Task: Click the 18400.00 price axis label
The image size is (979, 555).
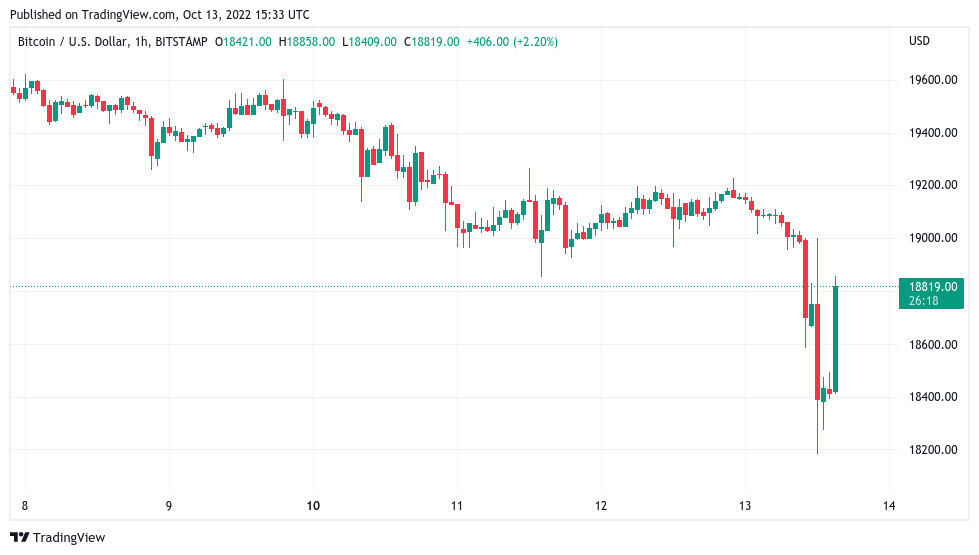Action: coord(932,397)
